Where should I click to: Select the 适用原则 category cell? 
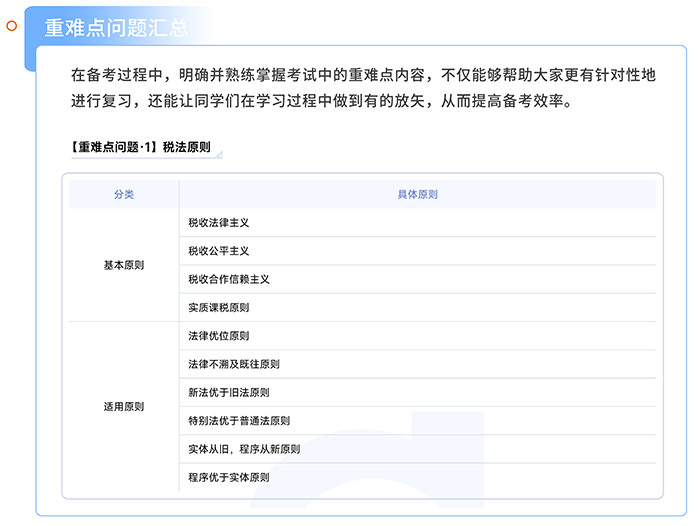[123, 407]
